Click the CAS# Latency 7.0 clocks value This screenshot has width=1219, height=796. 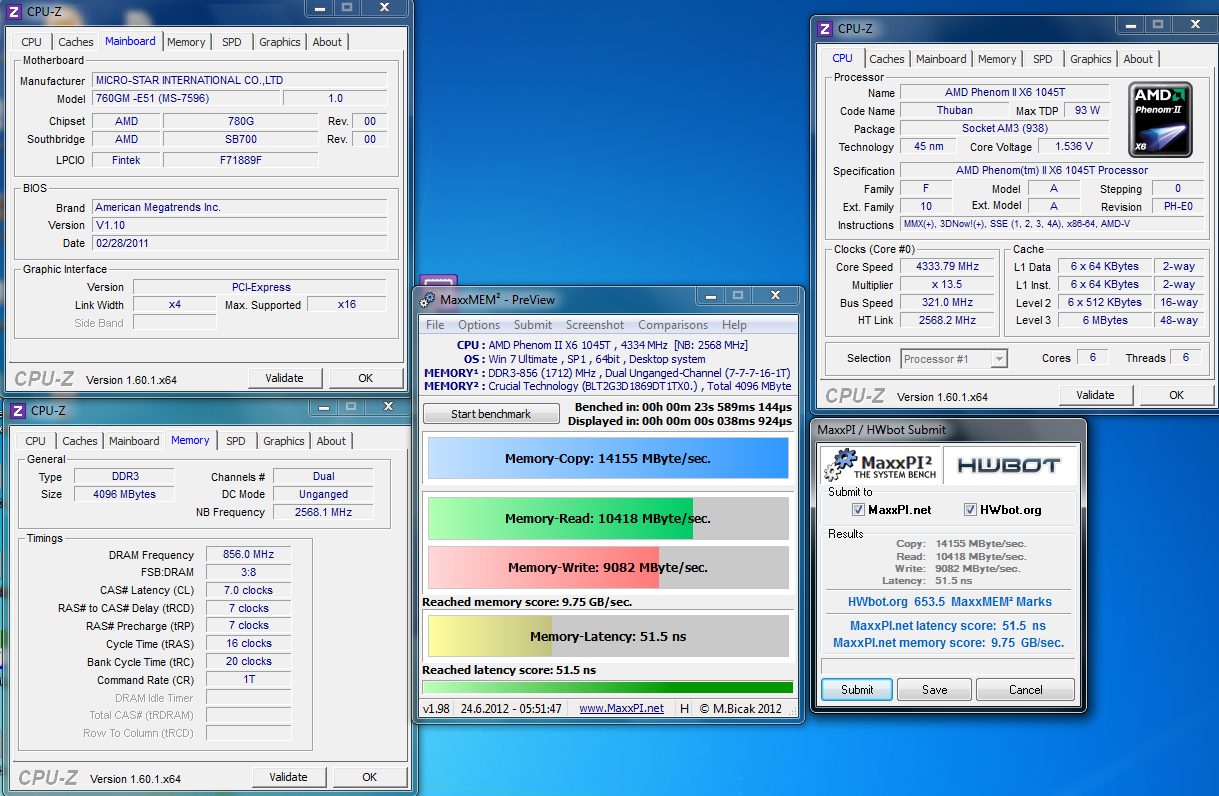248,590
